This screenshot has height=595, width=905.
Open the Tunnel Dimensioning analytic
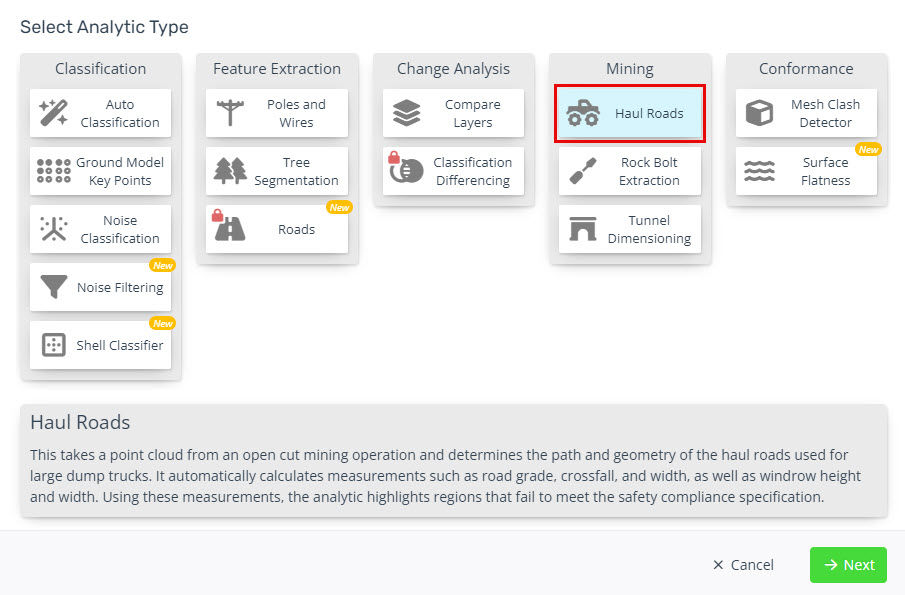pos(629,229)
